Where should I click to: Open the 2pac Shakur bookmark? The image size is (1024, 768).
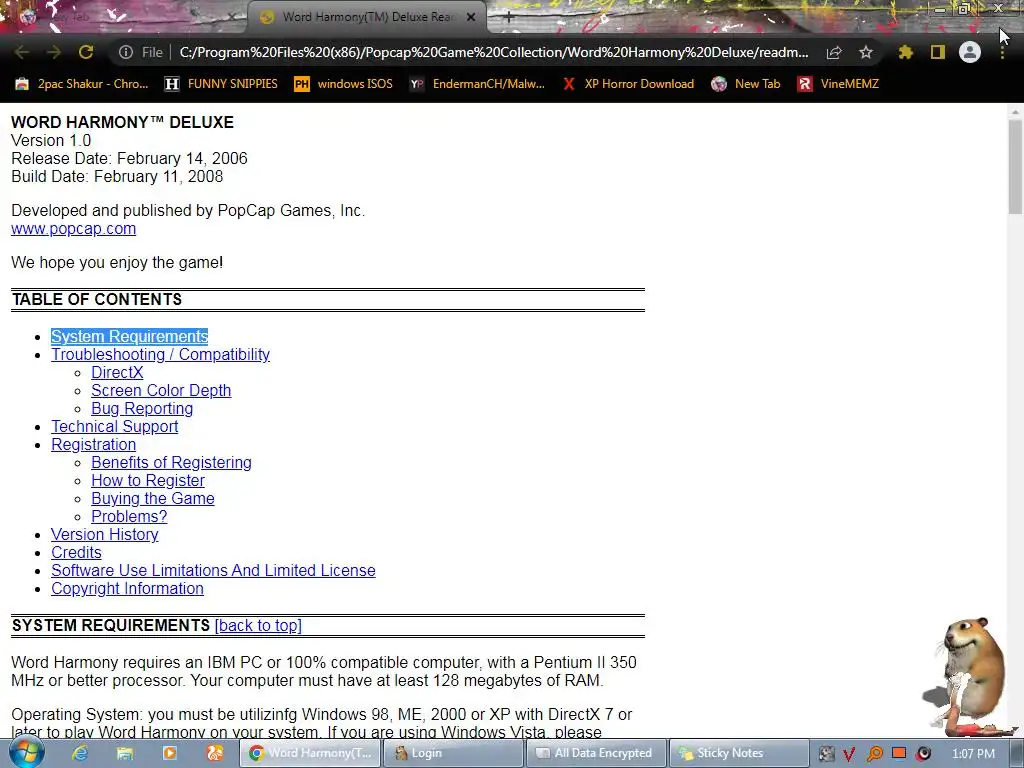click(x=82, y=84)
